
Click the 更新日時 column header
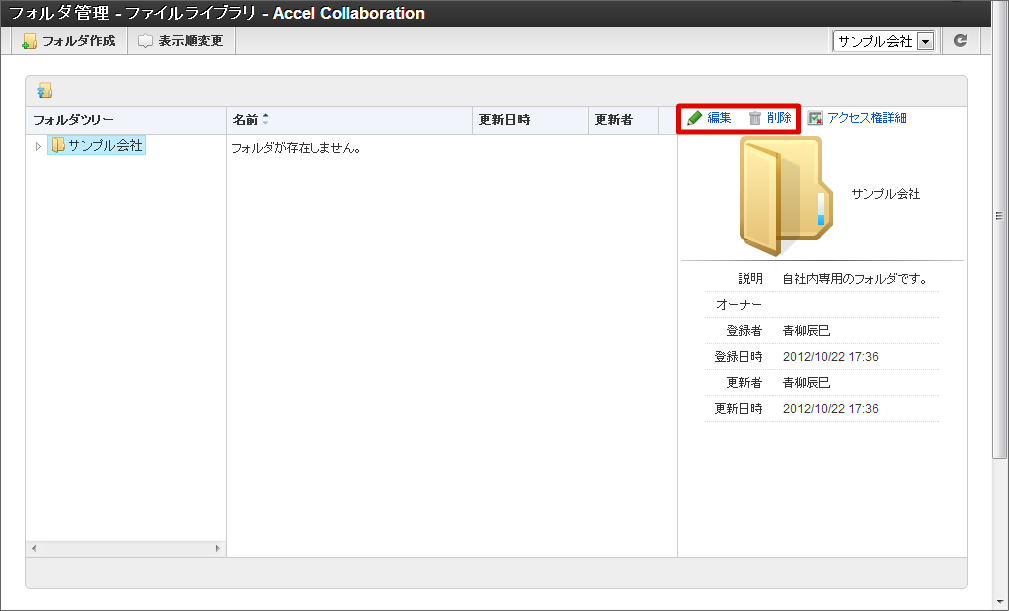pos(530,120)
